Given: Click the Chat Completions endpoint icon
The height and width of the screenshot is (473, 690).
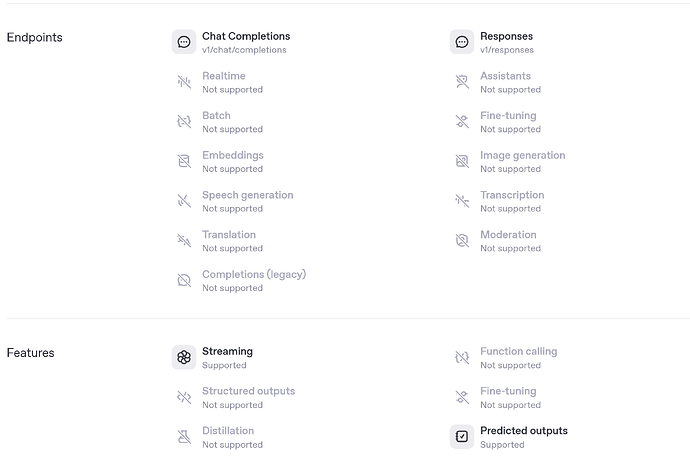Looking at the screenshot, I should pyautogui.click(x=184, y=42).
